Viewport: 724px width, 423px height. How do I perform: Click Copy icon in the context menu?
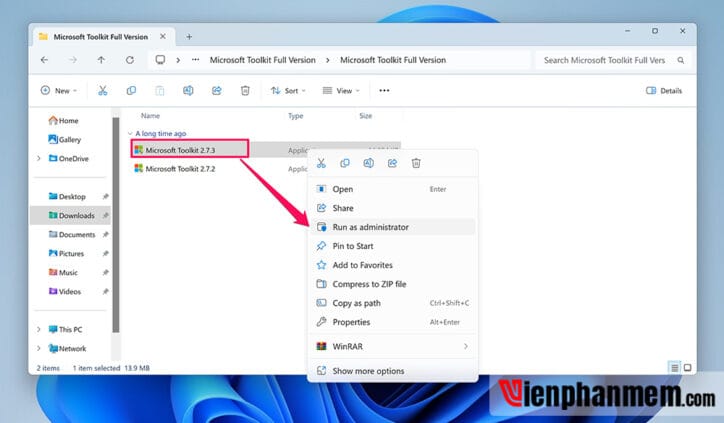(345, 163)
